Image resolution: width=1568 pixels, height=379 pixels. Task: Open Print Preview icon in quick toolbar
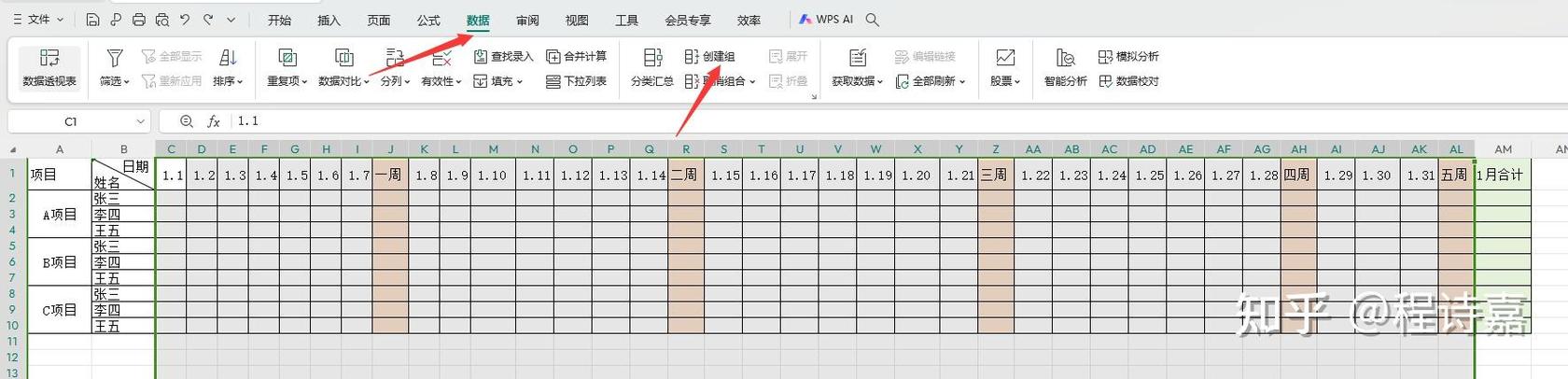coord(162,20)
